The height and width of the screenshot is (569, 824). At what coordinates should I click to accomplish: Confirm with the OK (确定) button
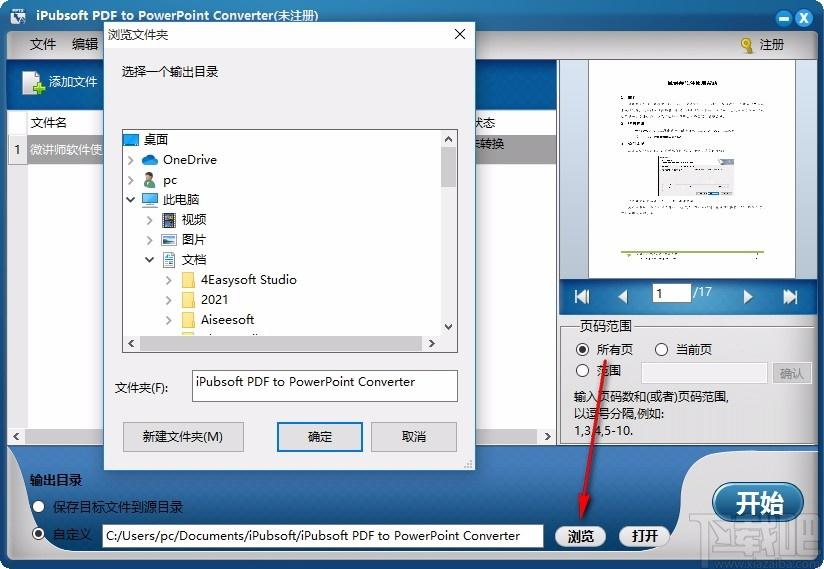tap(320, 437)
